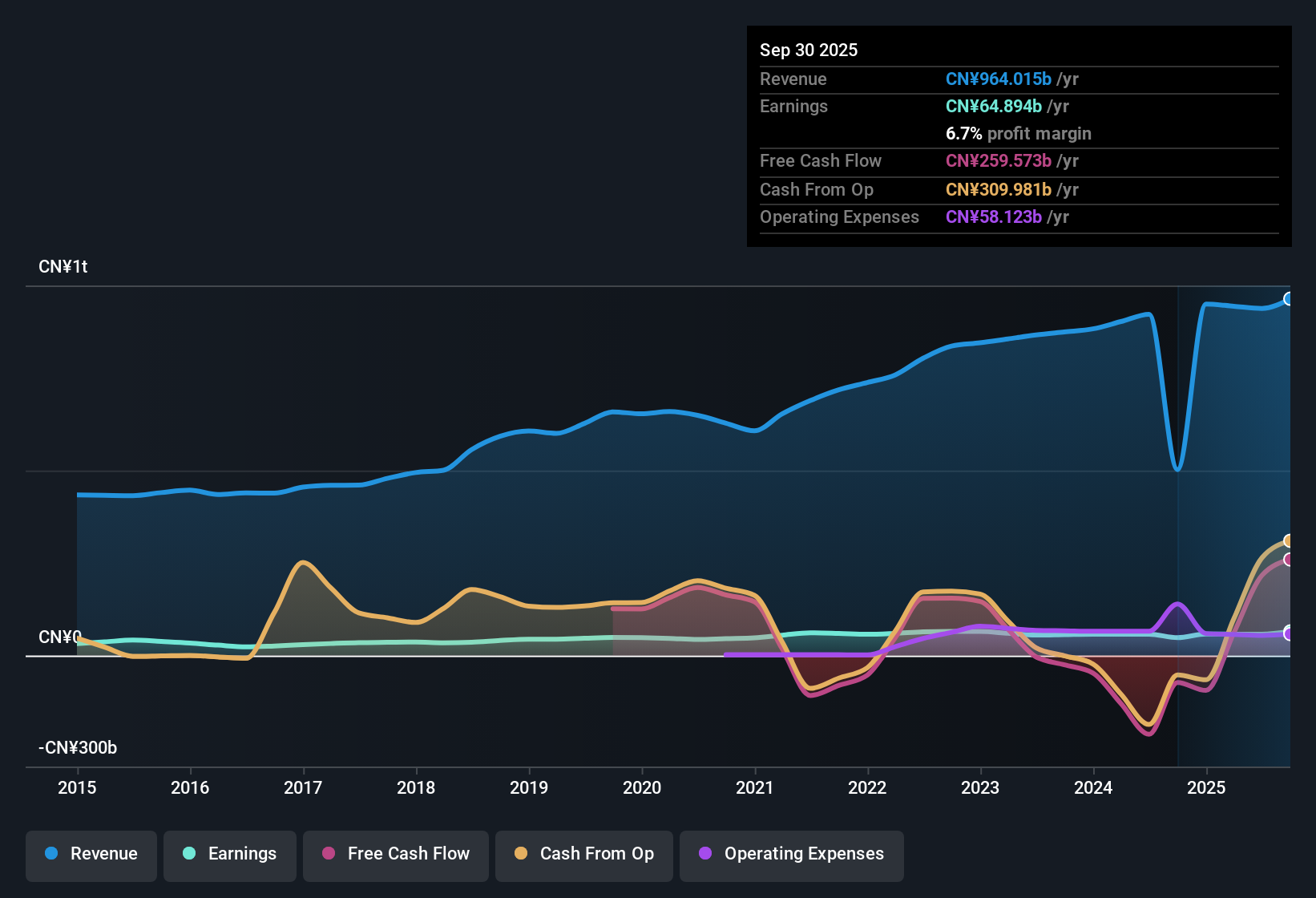Screen dimensions: 1316x898
Task: Click the CN¥964.015b revenue value
Action: pos(999,79)
